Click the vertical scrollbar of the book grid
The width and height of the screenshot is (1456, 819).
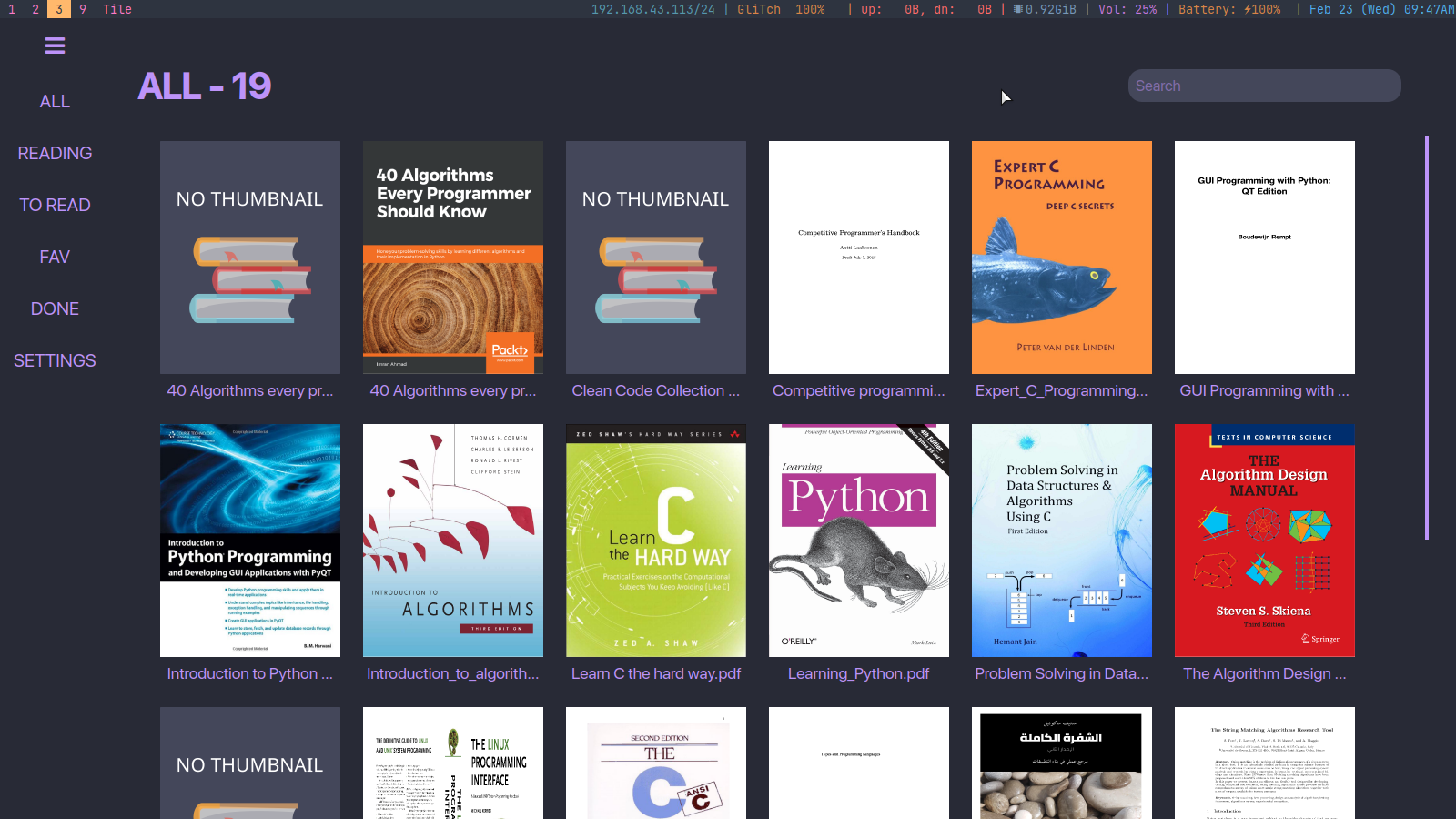[x=1426, y=337]
